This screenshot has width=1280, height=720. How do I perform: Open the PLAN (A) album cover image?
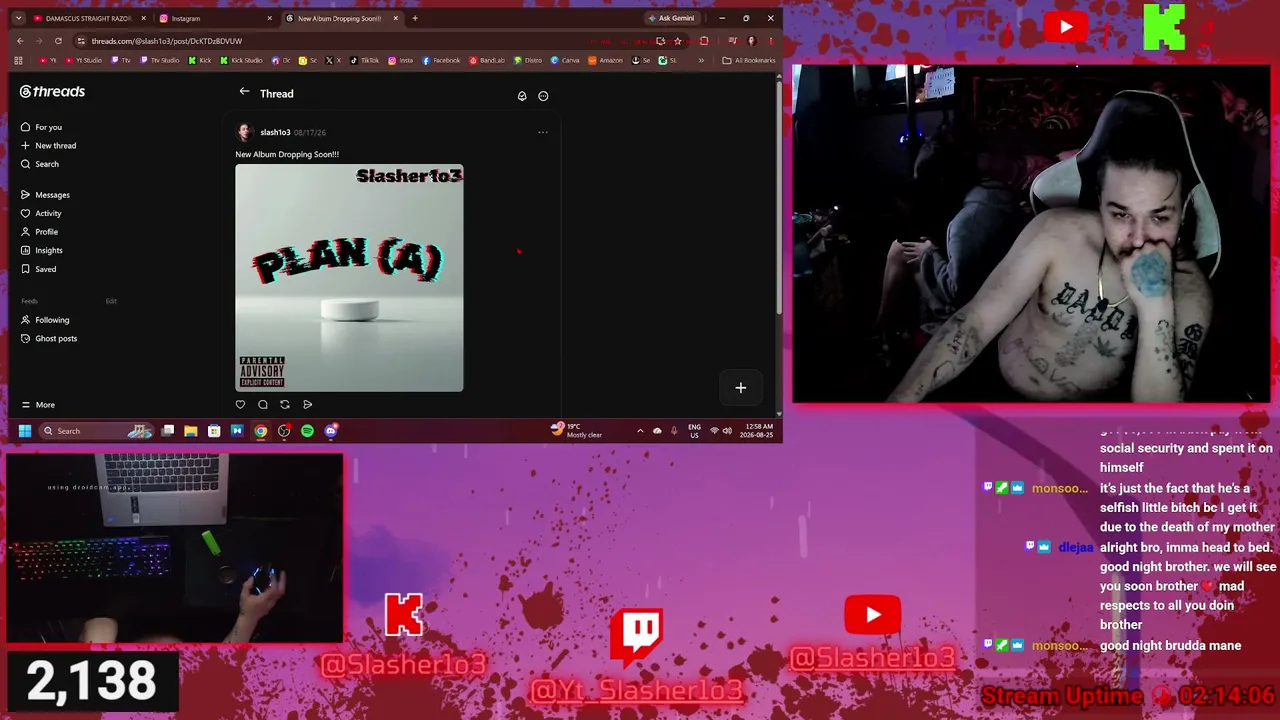pyautogui.click(x=349, y=278)
